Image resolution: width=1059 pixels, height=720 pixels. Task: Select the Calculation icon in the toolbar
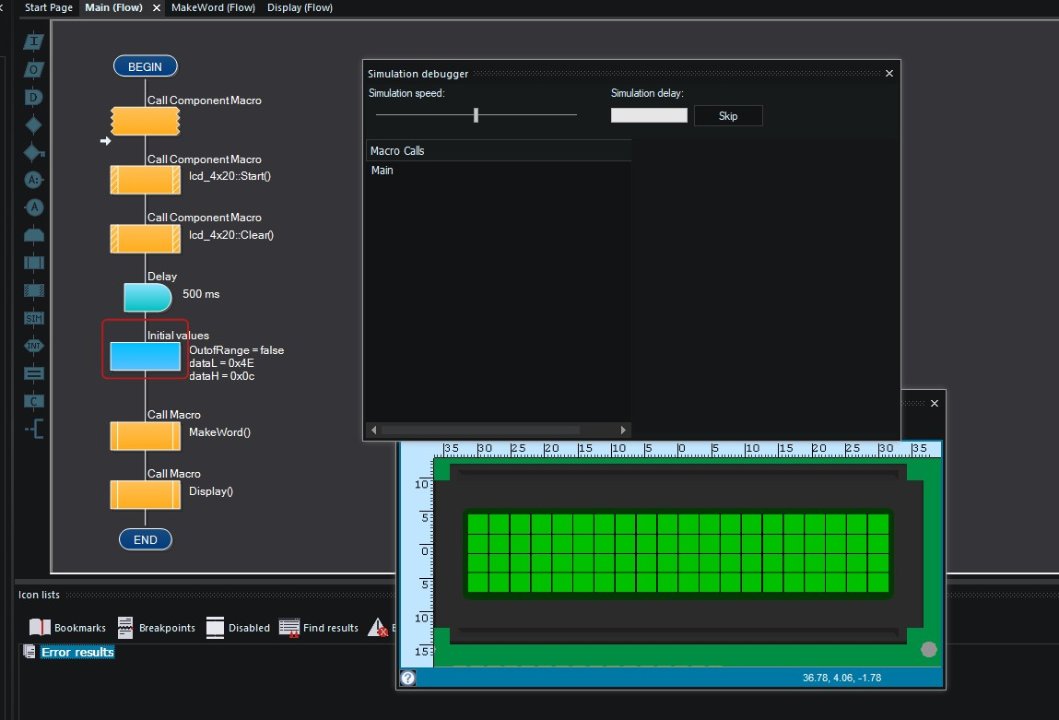(34, 374)
